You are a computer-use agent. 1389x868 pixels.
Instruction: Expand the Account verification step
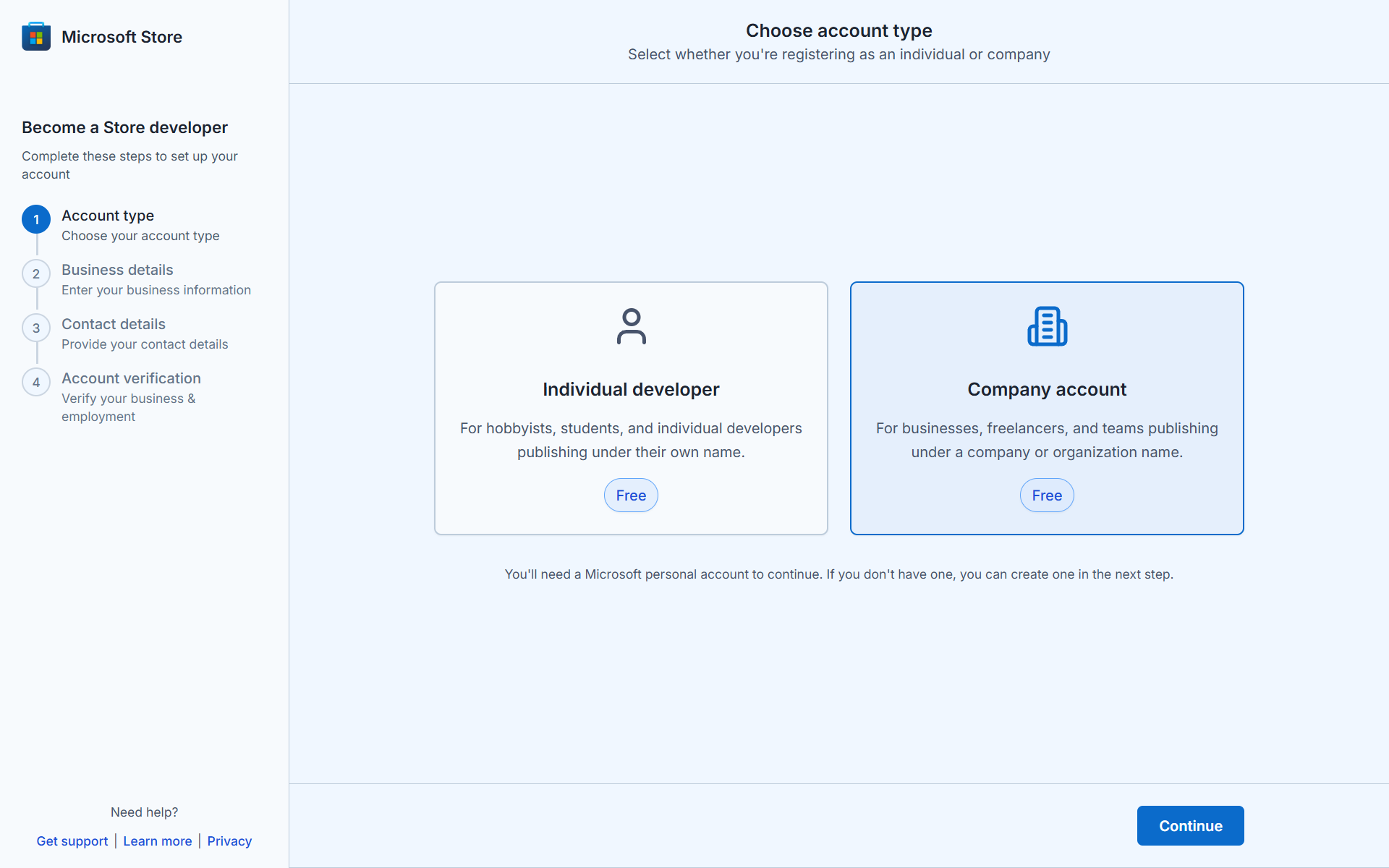click(x=131, y=378)
